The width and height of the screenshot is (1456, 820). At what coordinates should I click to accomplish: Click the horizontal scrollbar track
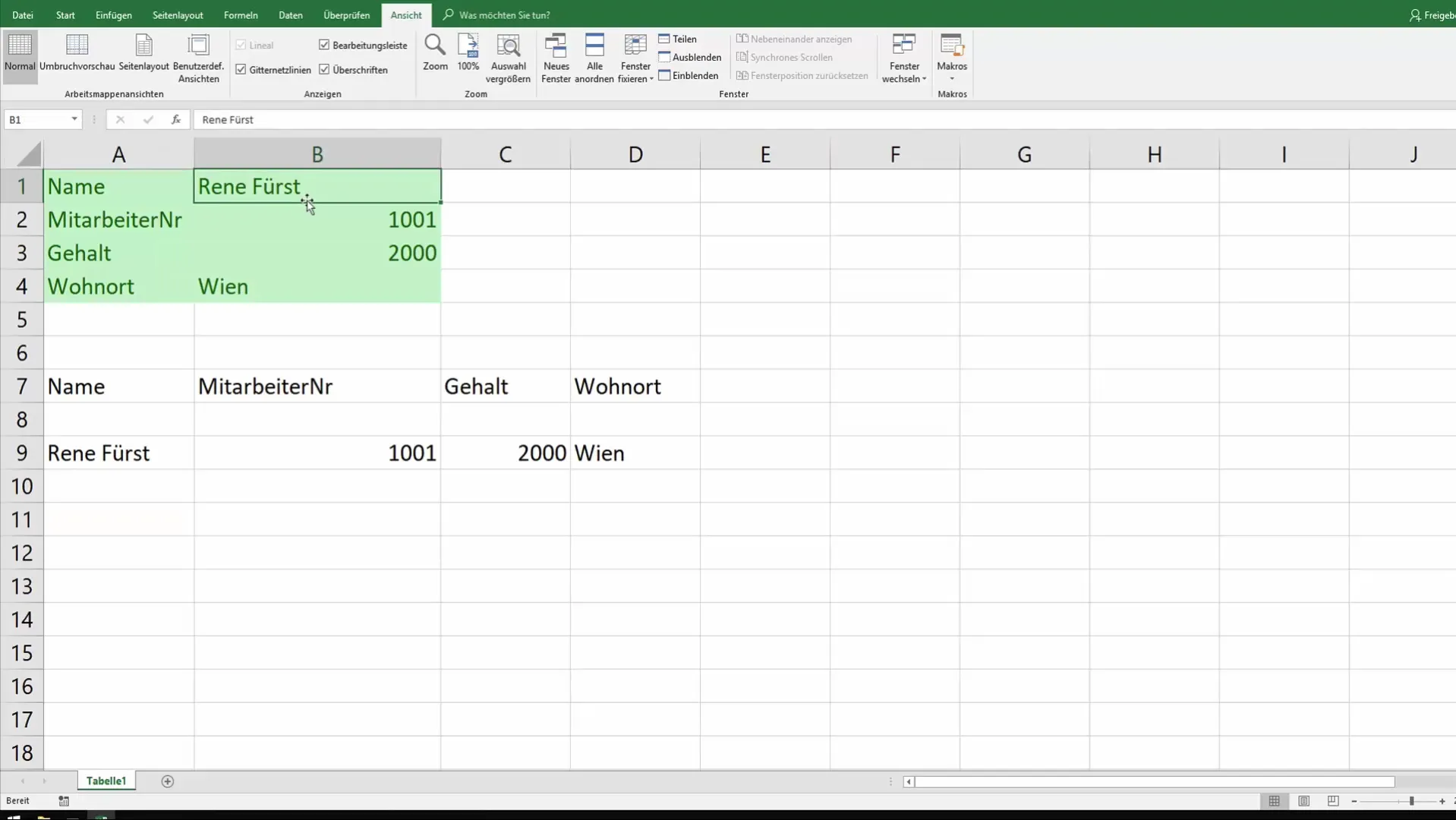[x=1155, y=781]
